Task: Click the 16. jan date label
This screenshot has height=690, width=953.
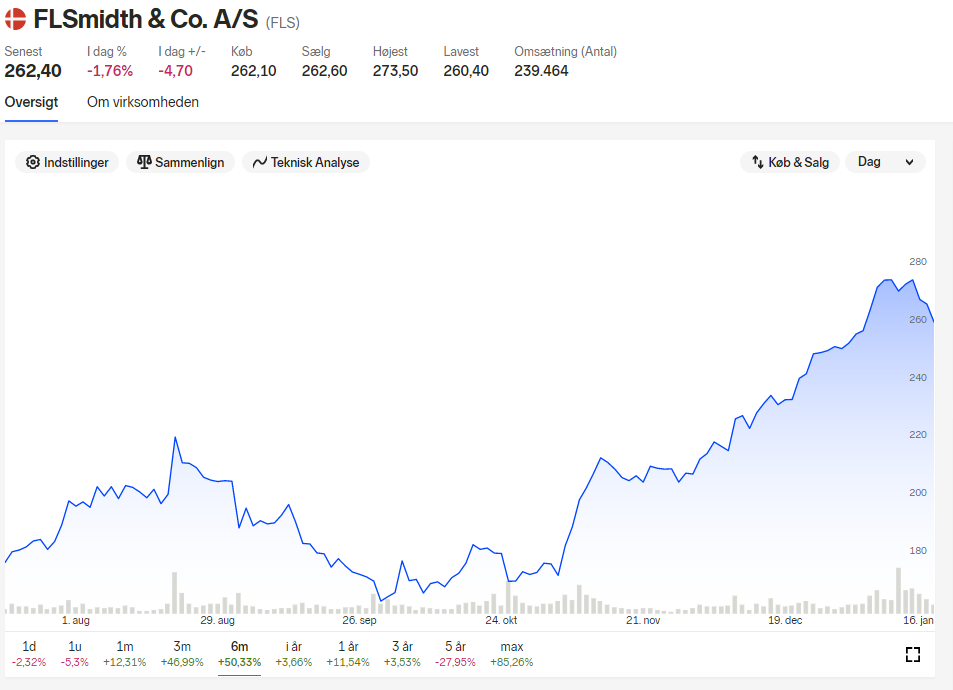Action: pyautogui.click(x=918, y=620)
